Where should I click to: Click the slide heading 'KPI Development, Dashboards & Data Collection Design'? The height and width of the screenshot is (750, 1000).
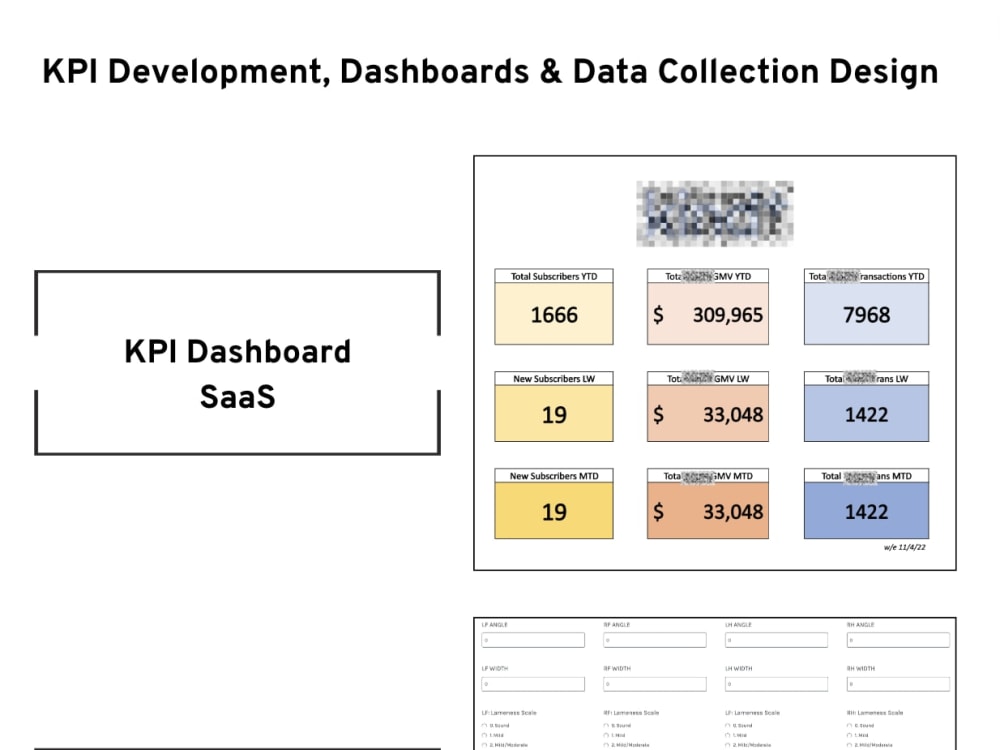click(490, 72)
